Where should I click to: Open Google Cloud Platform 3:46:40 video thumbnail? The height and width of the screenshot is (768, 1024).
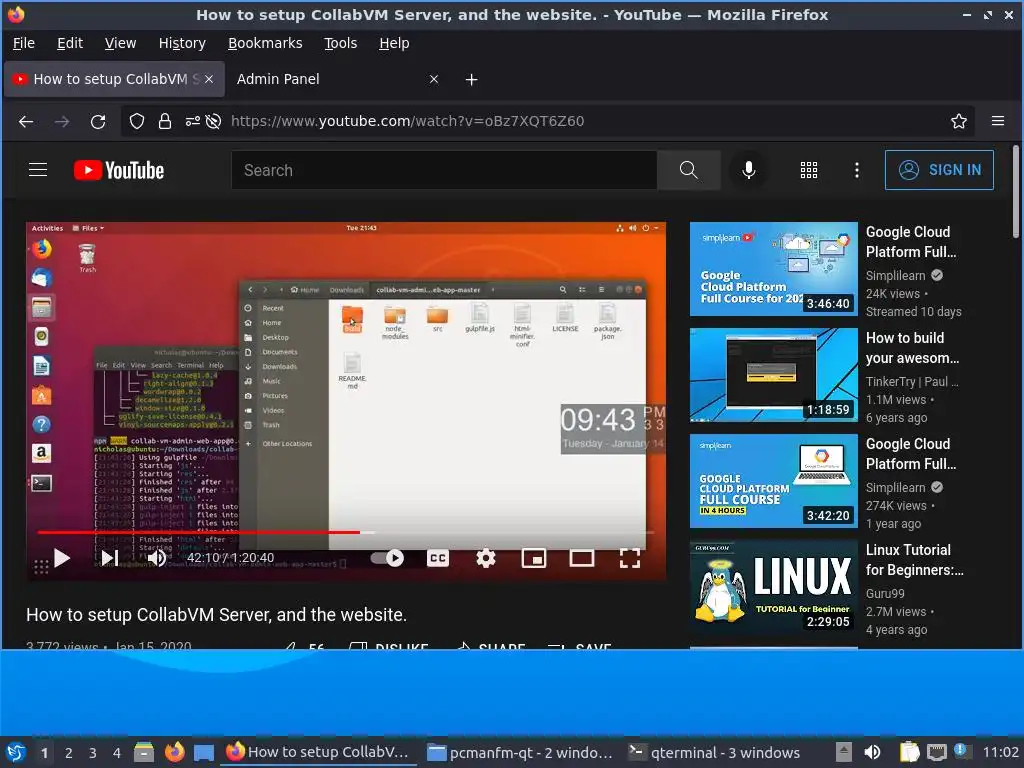point(773,269)
